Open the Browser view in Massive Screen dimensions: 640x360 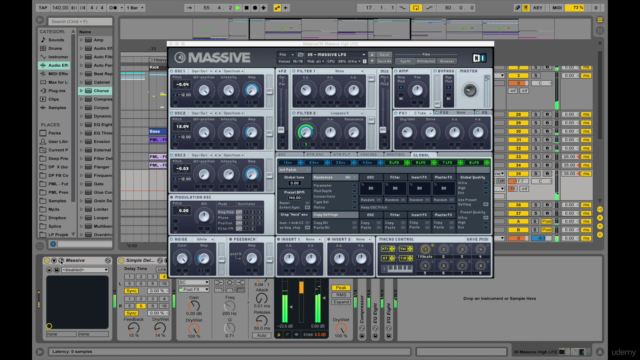447,61
